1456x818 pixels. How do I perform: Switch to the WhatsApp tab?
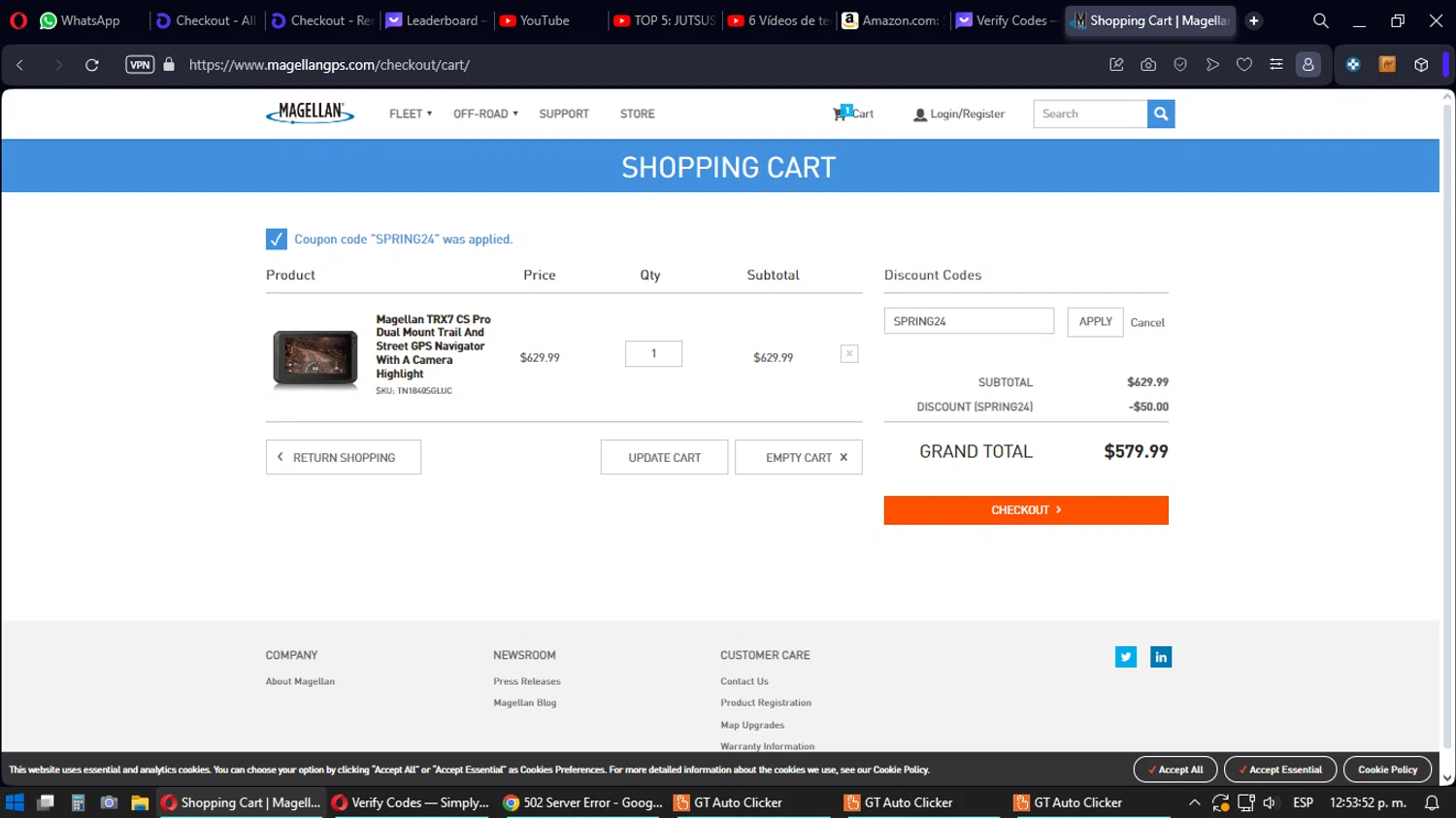point(80,20)
